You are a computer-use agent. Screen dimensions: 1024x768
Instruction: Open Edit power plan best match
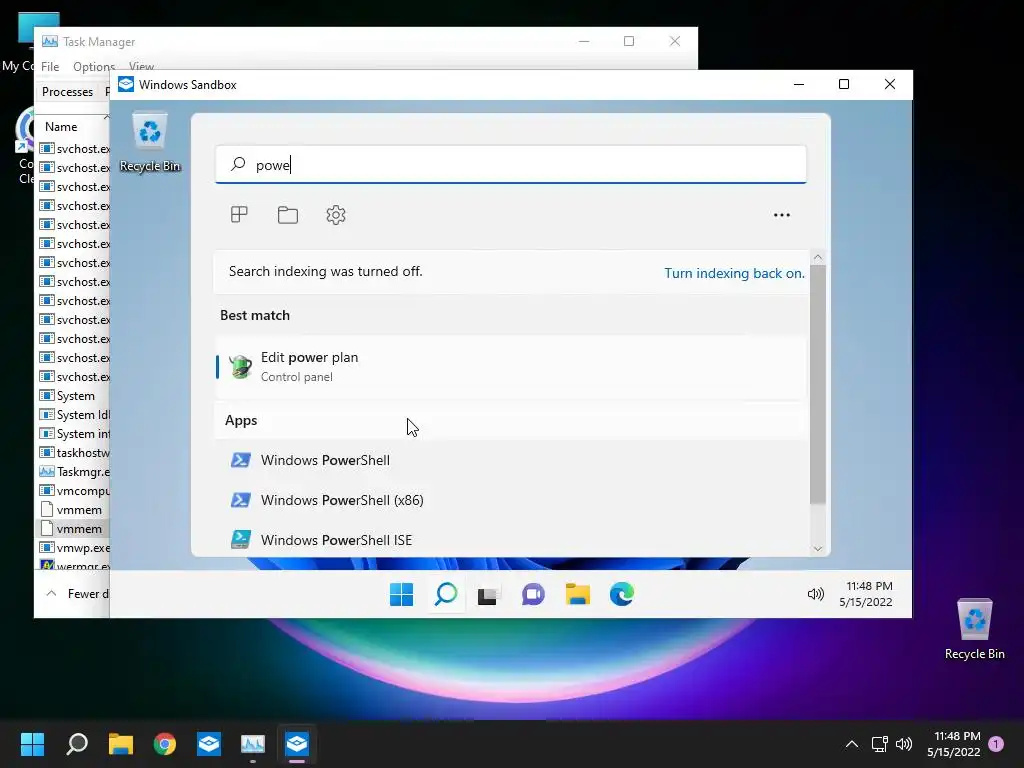coord(511,367)
